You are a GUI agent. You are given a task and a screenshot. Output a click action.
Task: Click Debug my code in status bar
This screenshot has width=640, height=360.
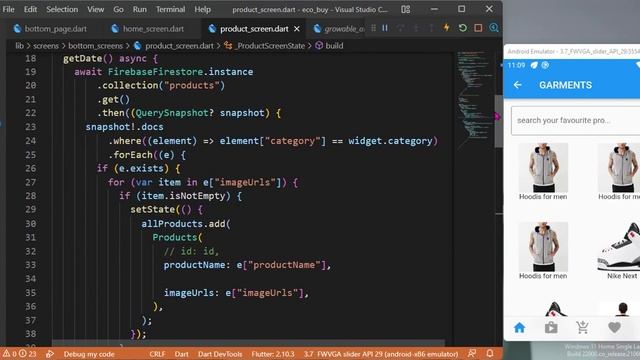[x=89, y=354]
